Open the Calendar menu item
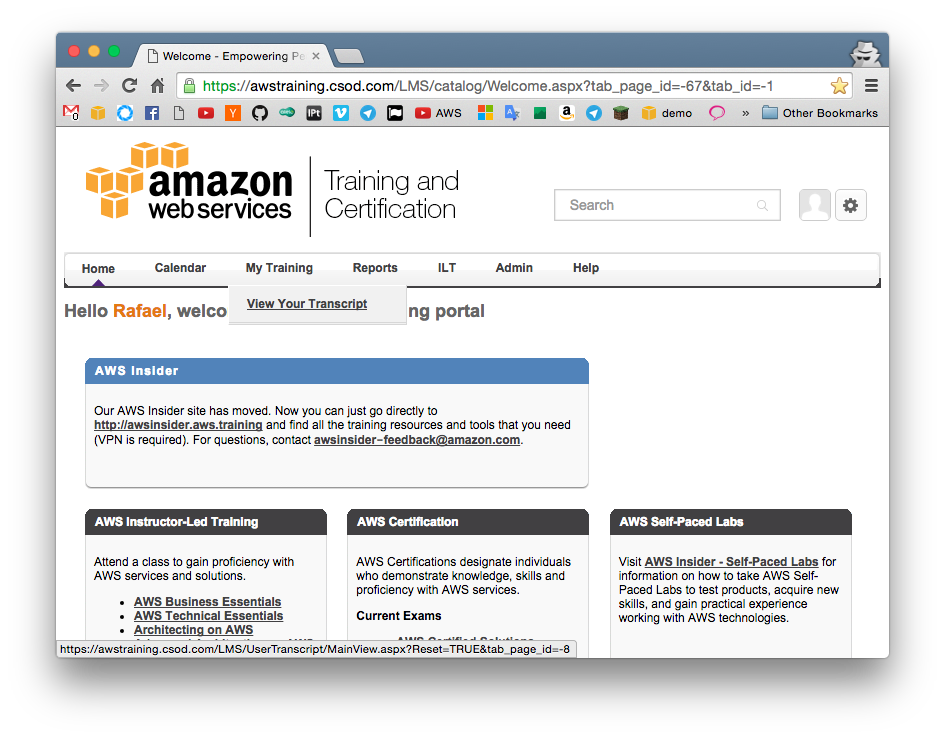The height and width of the screenshot is (738, 945). [180, 267]
